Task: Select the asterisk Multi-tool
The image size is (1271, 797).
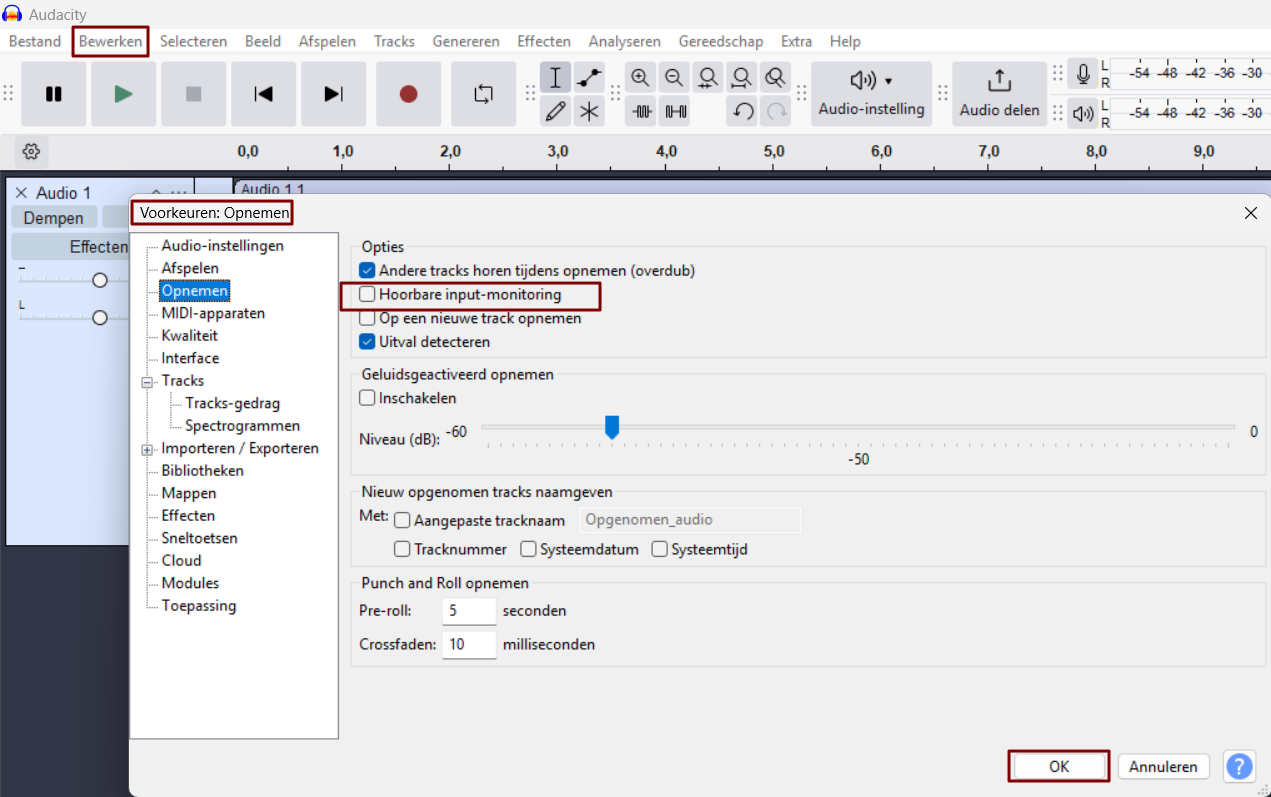Action: [x=589, y=111]
